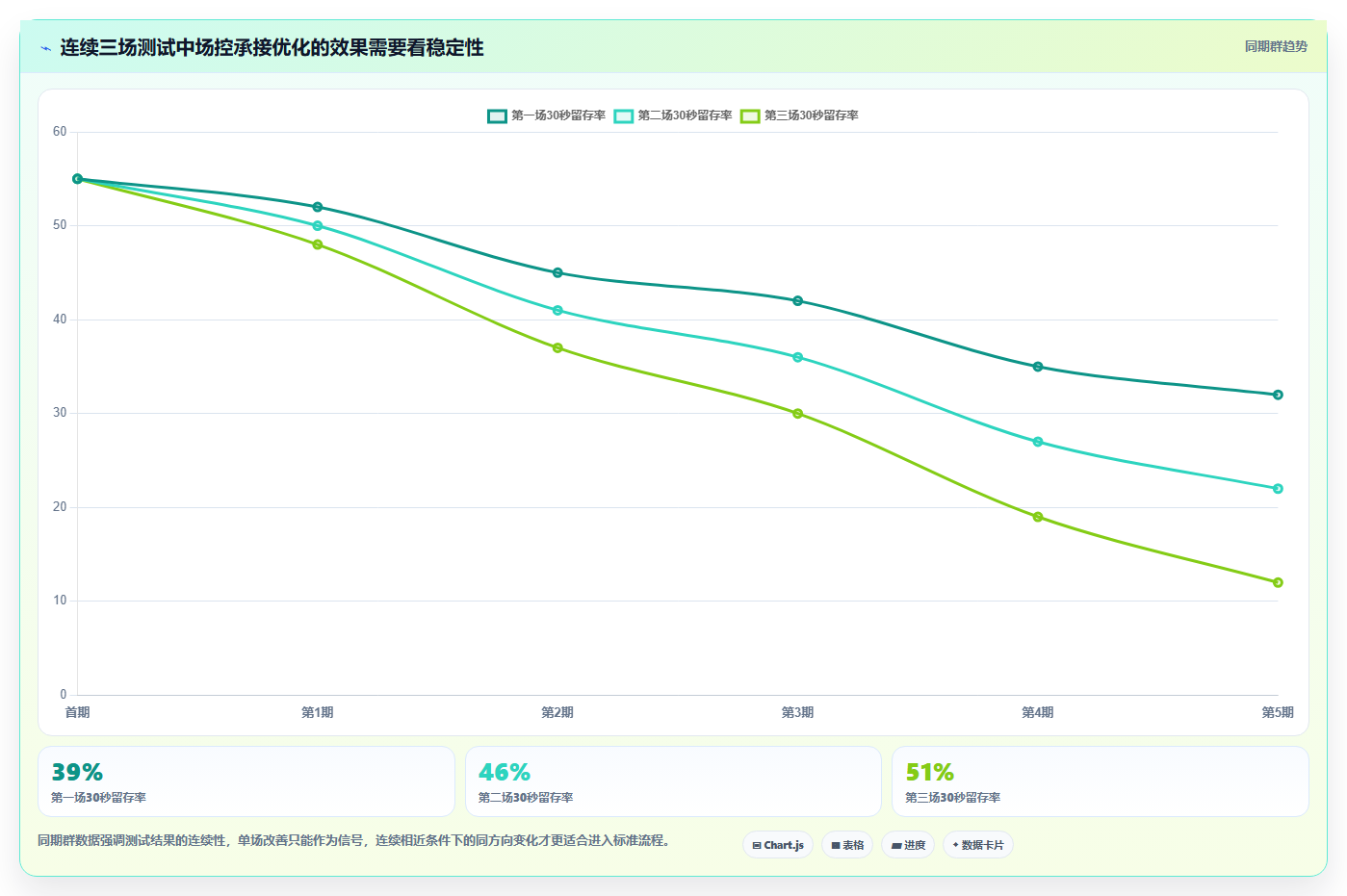Click the 第2期 x-axis label
This screenshot has height=896, width=1347.
coord(557,712)
